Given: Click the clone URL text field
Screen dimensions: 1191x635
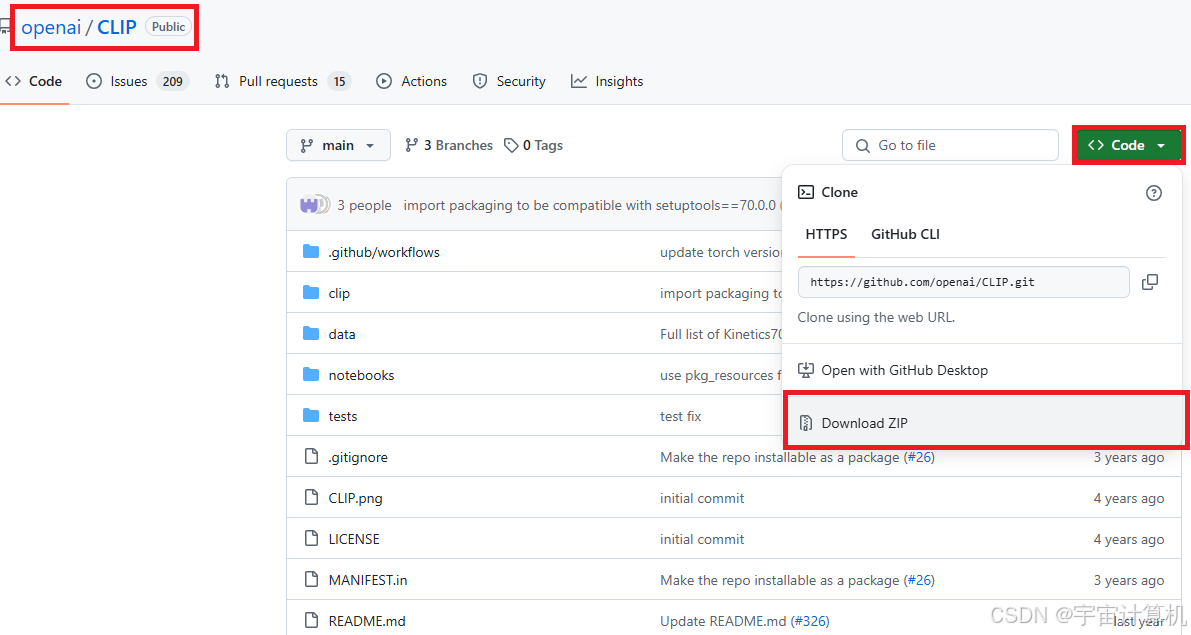Looking at the screenshot, I should (963, 282).
